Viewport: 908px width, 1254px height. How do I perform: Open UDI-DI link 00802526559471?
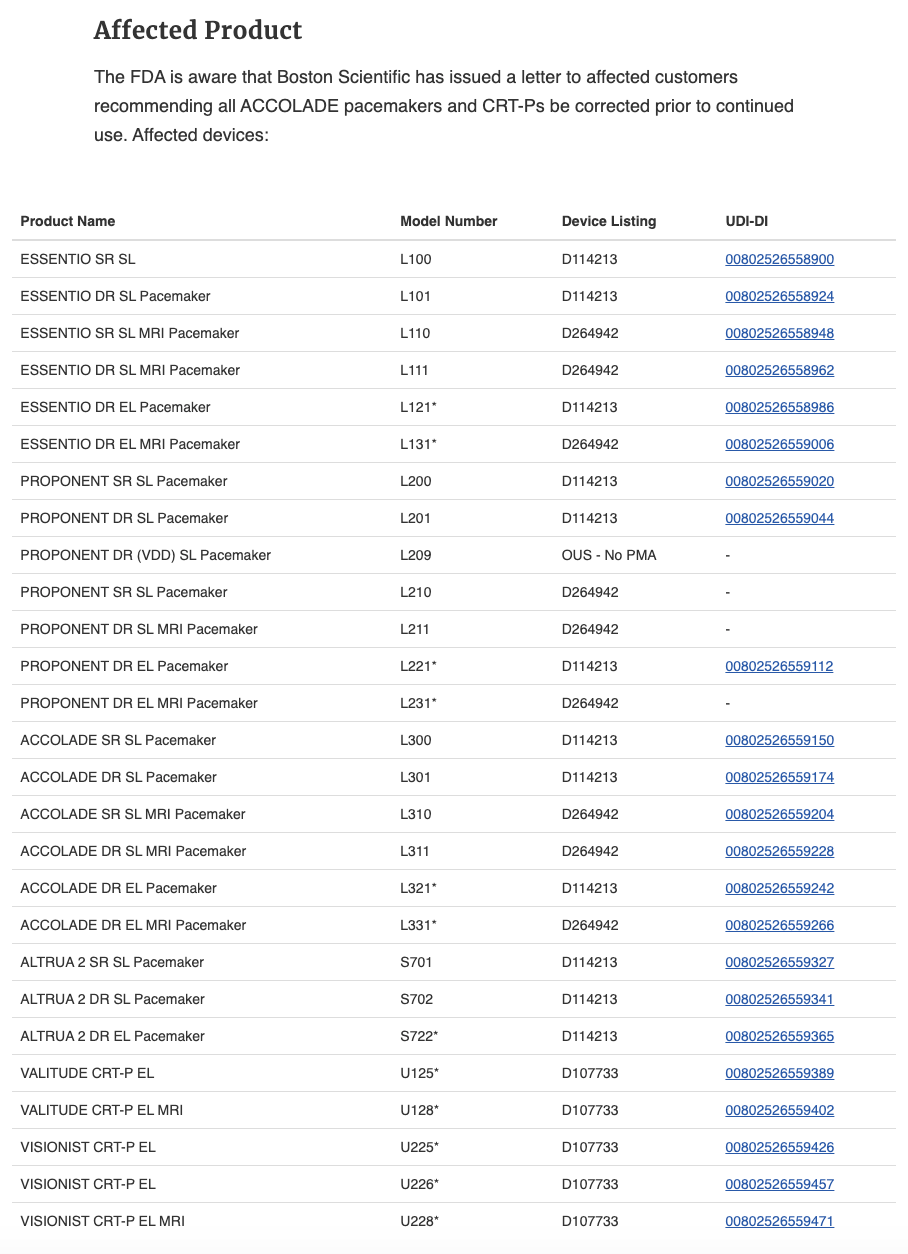(779, 1221)
